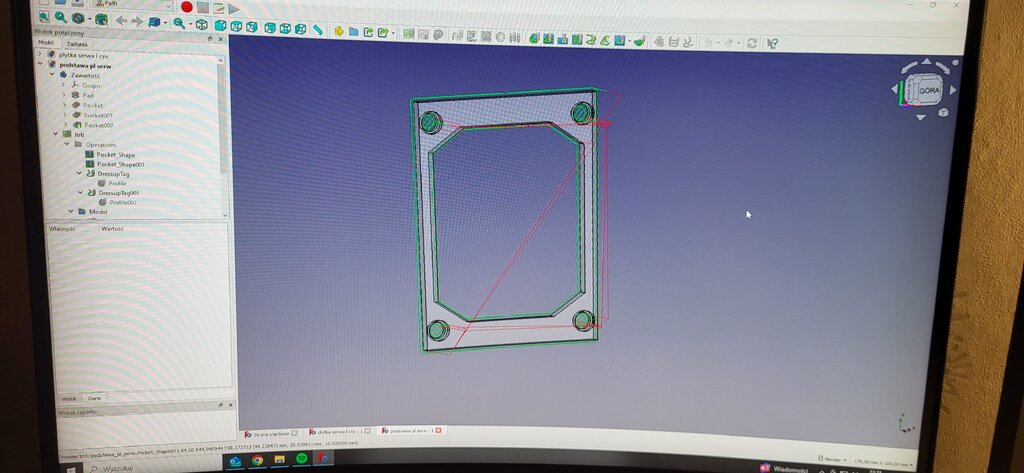Click the measure distance ruler icon

(317, 31)
